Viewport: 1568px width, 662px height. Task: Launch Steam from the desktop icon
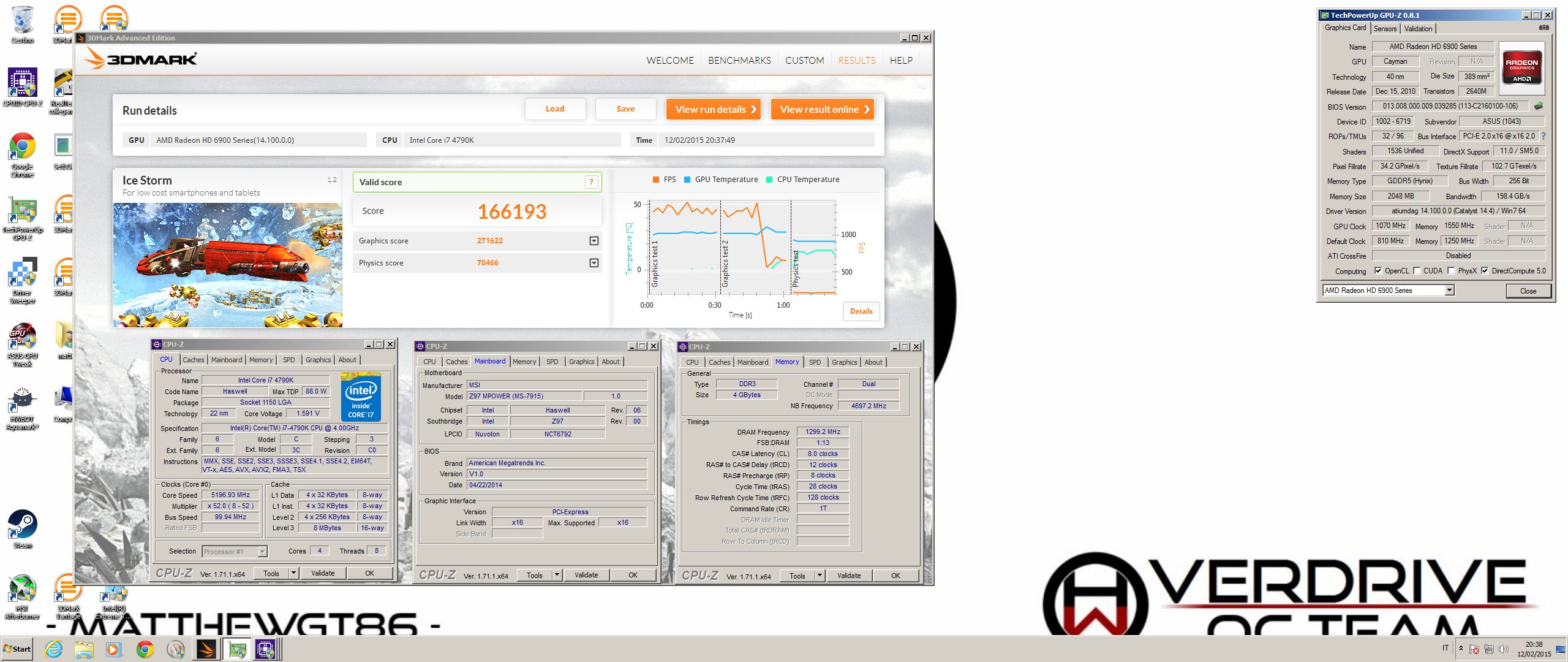(22, 528)
